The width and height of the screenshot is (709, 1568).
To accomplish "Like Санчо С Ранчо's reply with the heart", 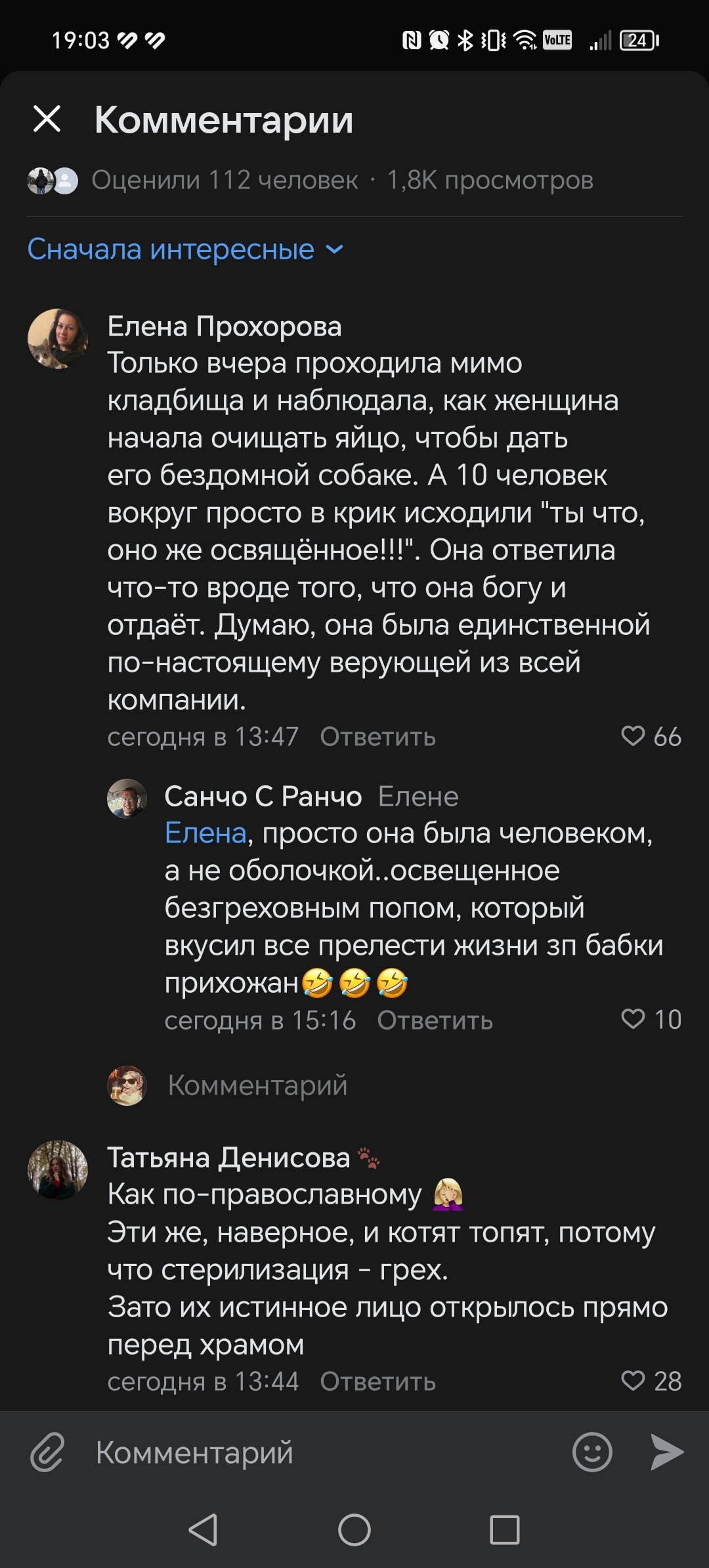I will pyautogui.click(x=634, y=1019).
